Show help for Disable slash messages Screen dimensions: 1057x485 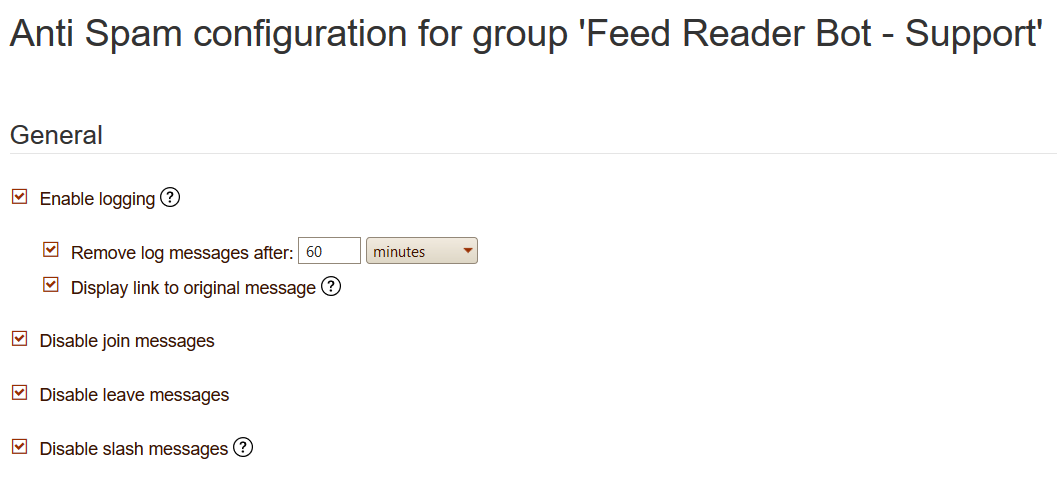[243, 448]
